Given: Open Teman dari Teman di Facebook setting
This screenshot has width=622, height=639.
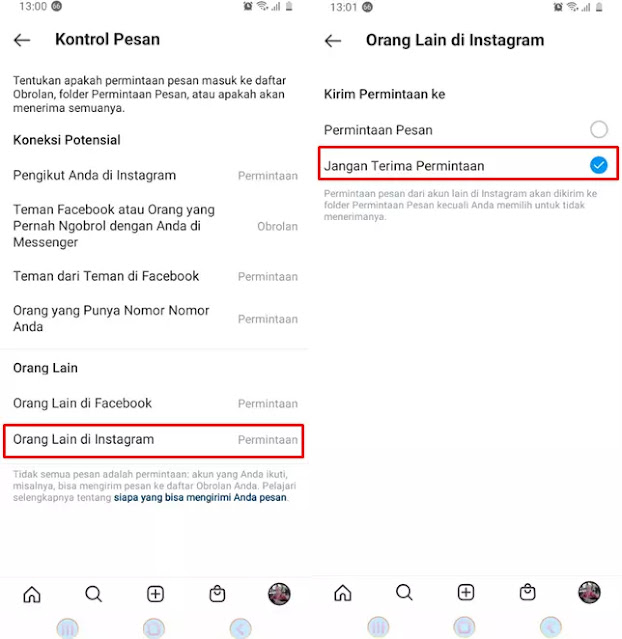Looking at the screenshot, I should click(x=155, y=276).
